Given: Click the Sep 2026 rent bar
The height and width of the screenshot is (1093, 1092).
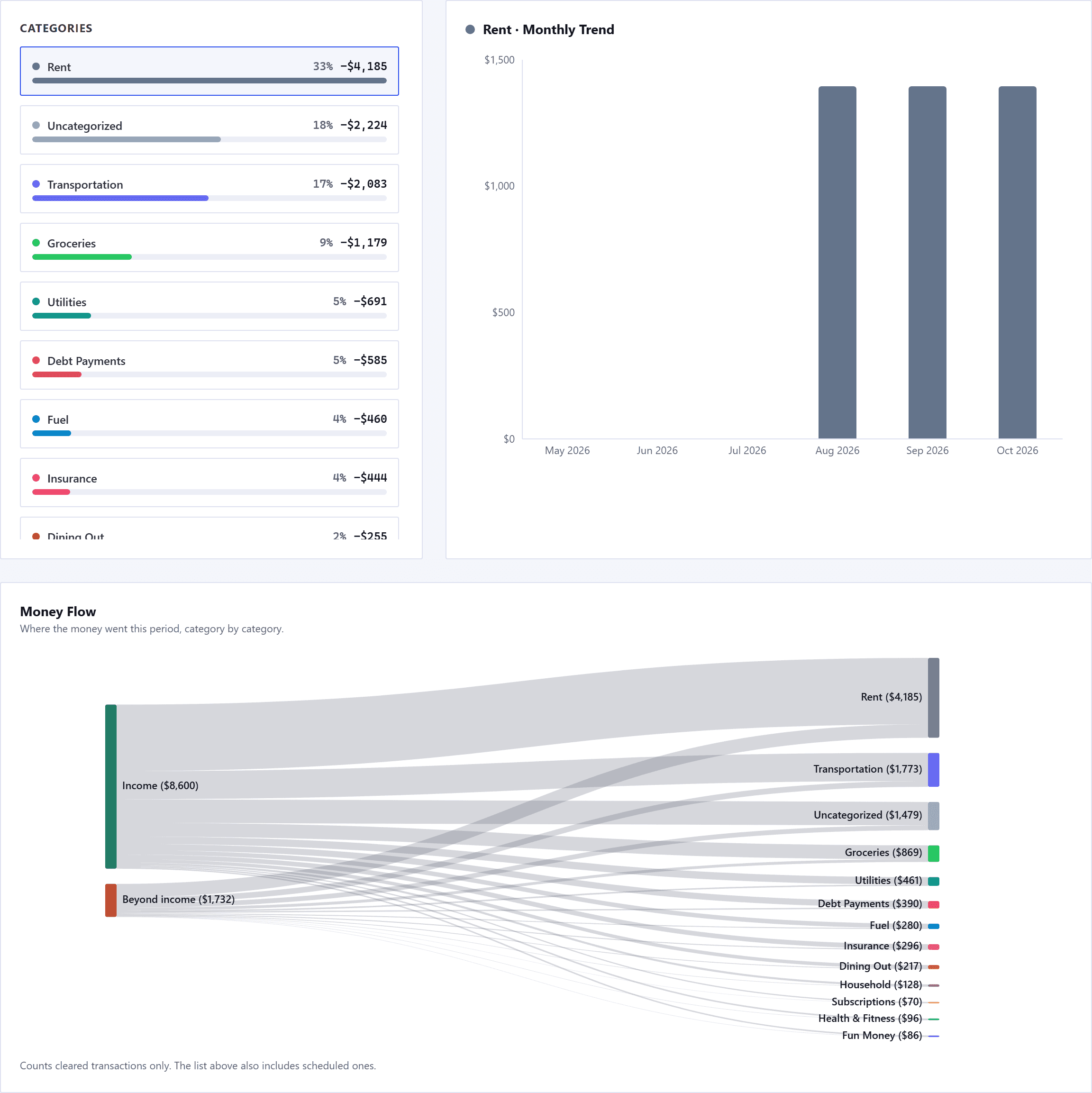Looking at the screenshot, I should [928, 263].
